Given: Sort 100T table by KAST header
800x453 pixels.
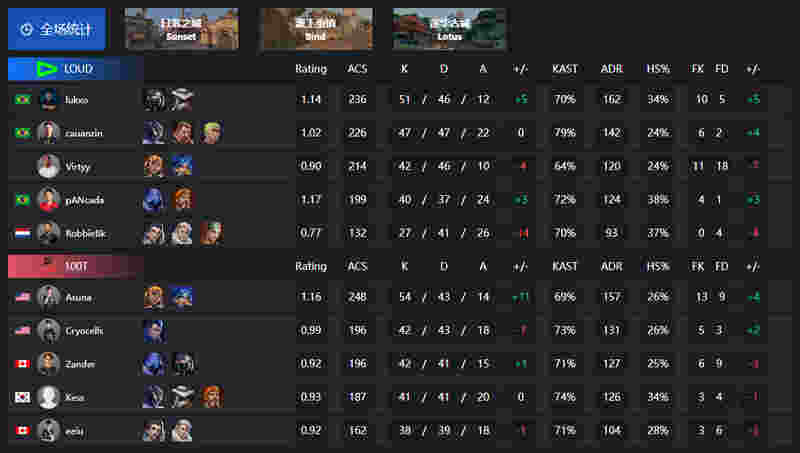Looking at the screenshot, I should coord(564,266).
